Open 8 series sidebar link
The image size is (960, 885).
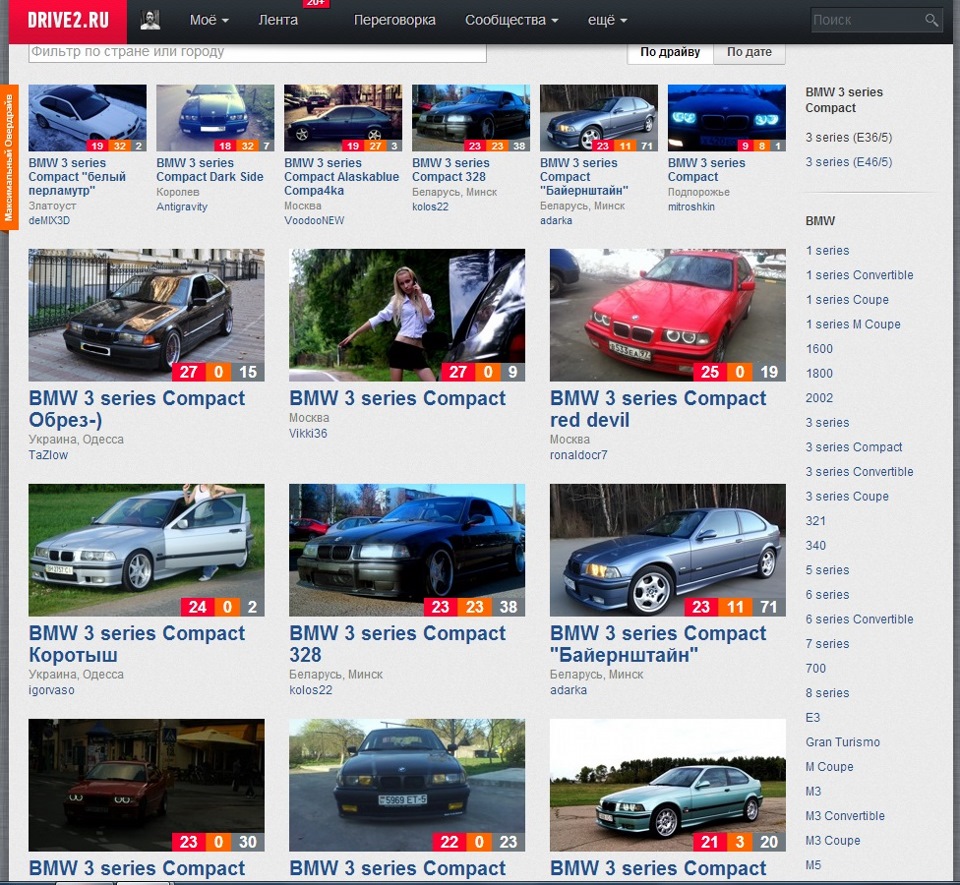pos(827,693)
